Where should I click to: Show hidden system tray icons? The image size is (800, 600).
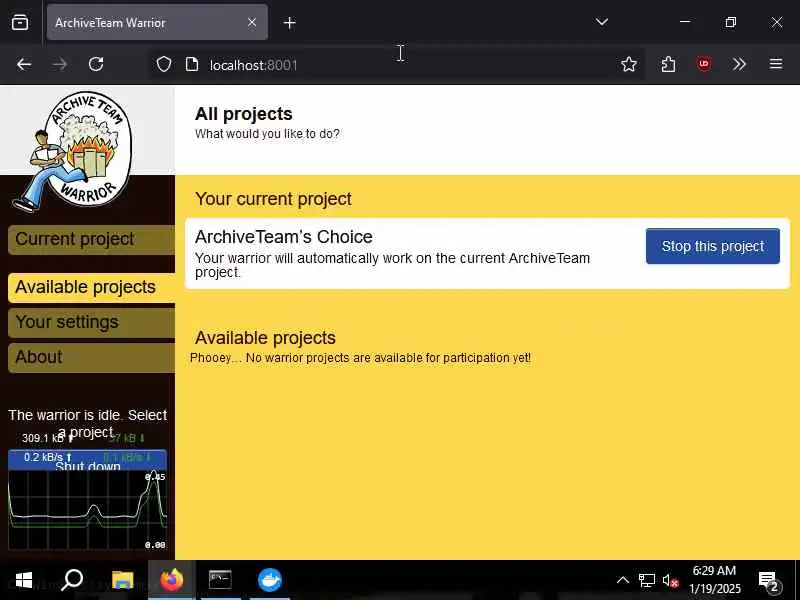click(623, 581)
